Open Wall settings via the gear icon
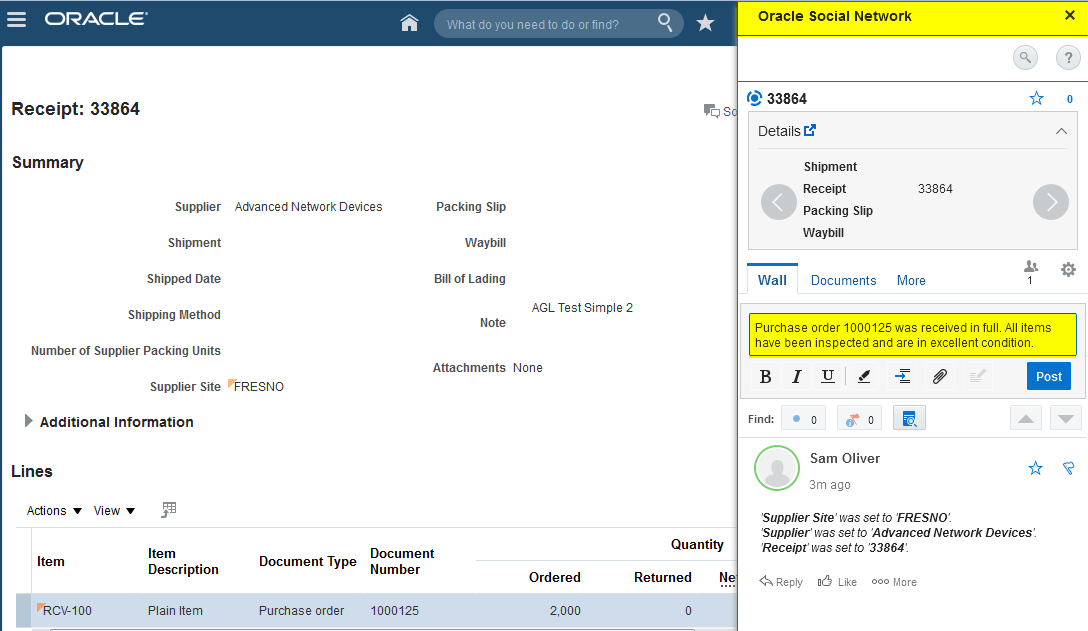Screen dimensions: 1088x631 coord(1068,269)
